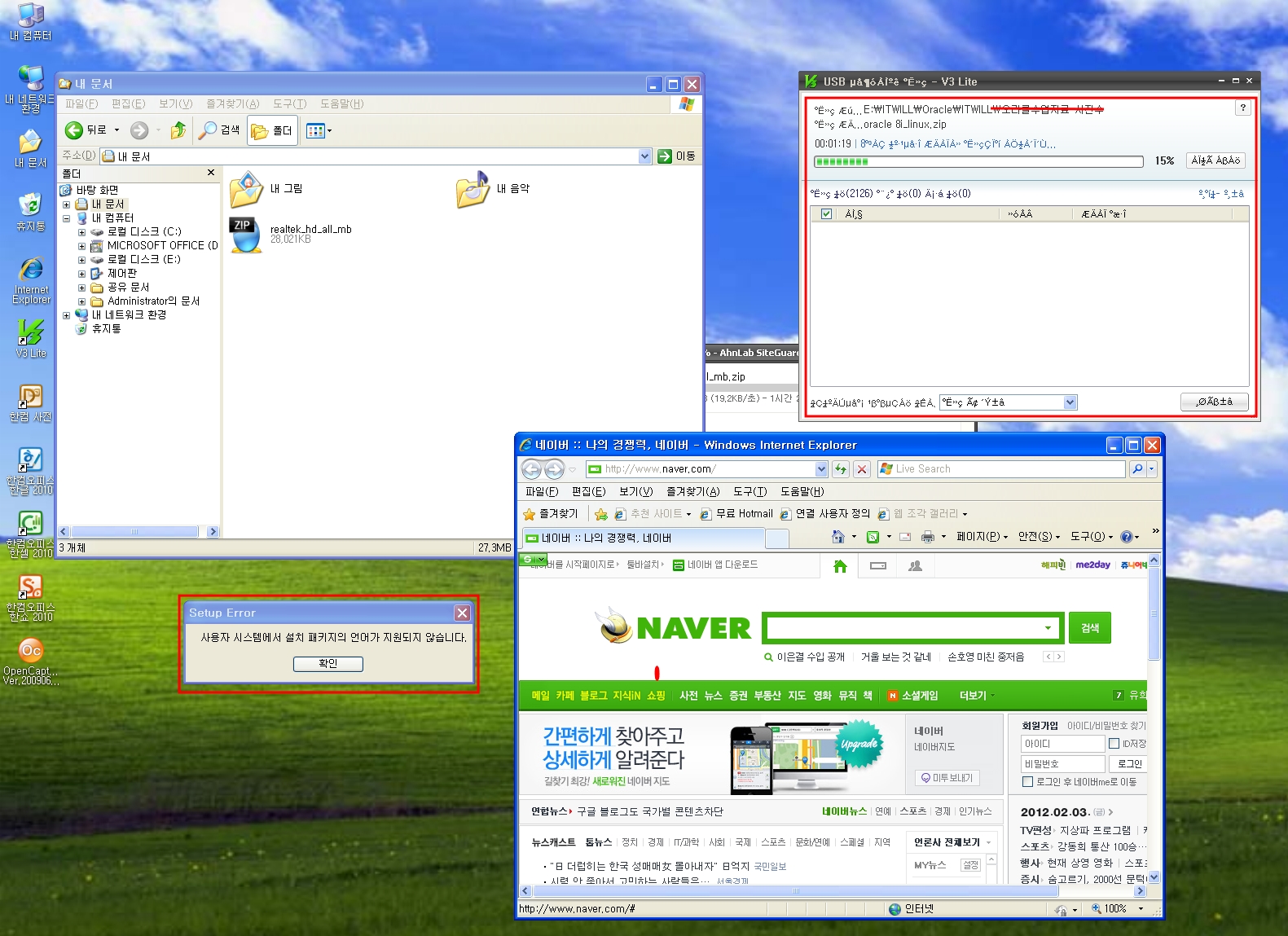Image resolution: width=1288 pixels, height=936 pixels.
Task: Click the 즐겨찾기 star button in IE
Action: point(551,514)
